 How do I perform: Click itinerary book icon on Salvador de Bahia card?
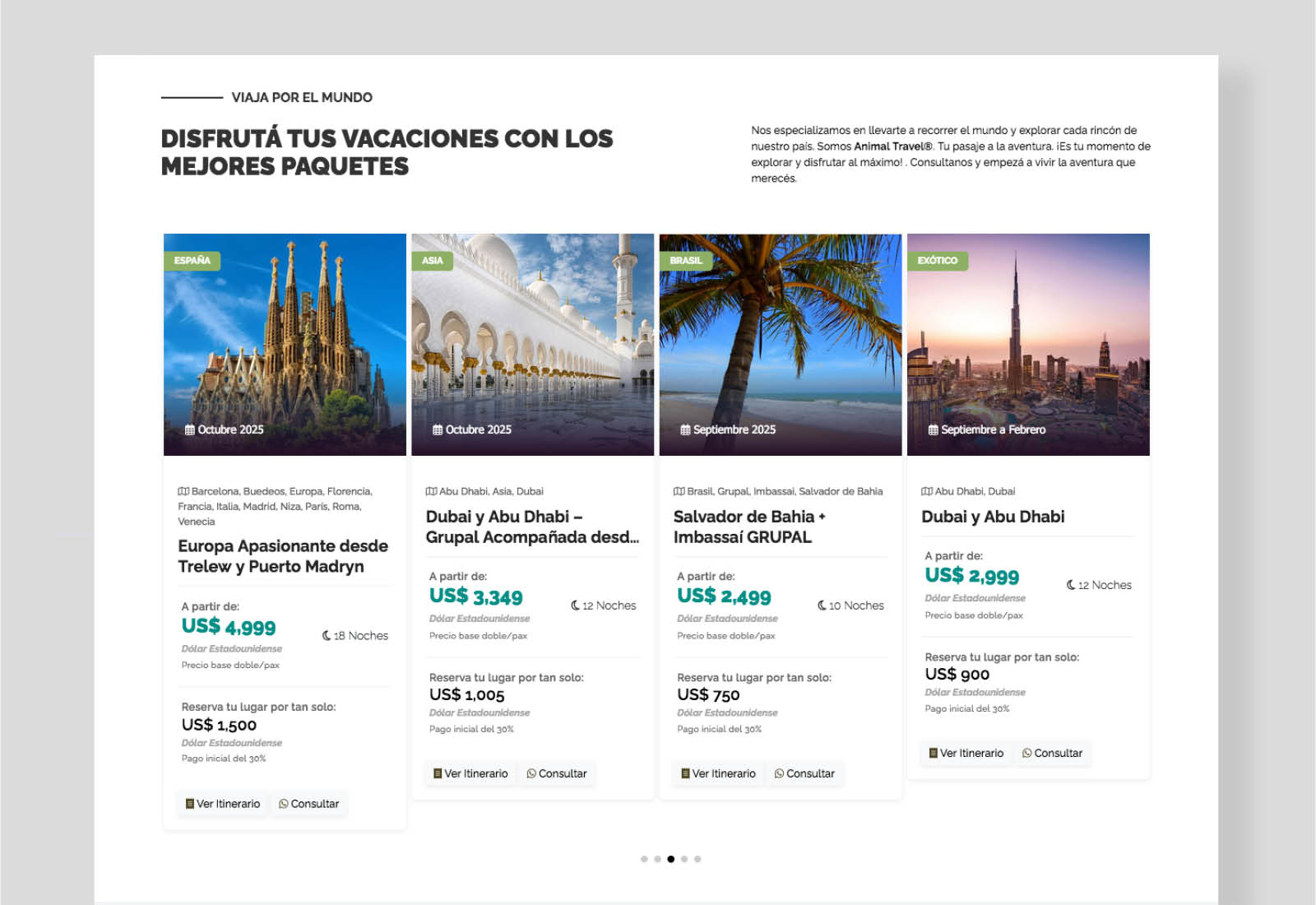click(x=685, y=773)
